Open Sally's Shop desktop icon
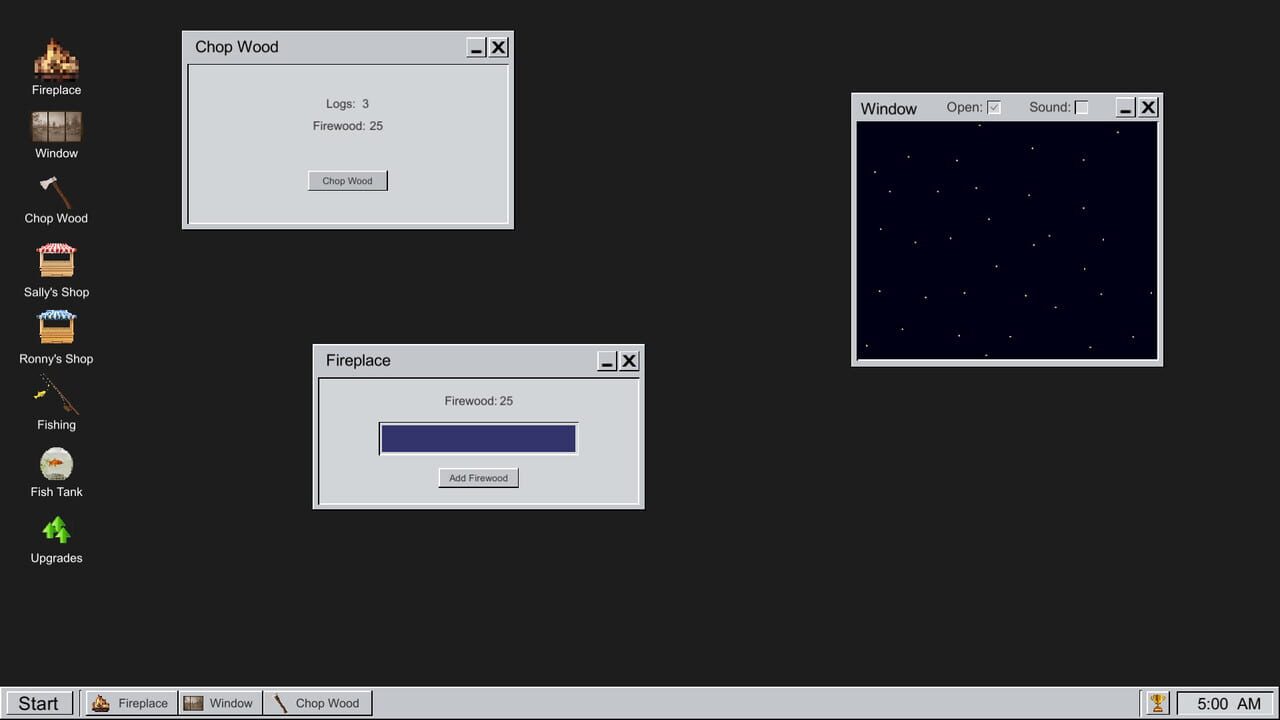Image resolution: width=1280 pixels, height=720 pixels. (56, 261)
